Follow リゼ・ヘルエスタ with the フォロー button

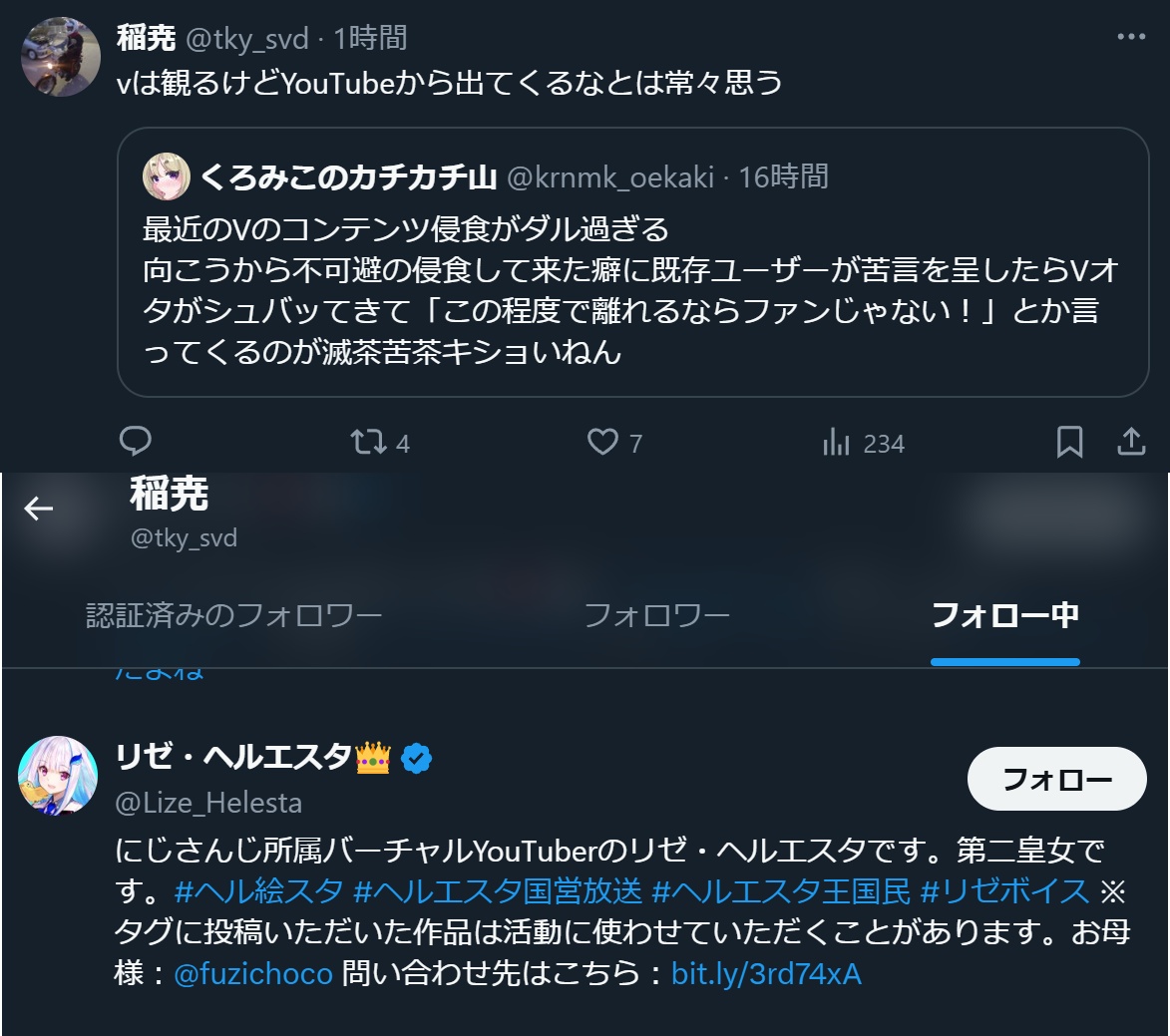tap(1056, 779)
